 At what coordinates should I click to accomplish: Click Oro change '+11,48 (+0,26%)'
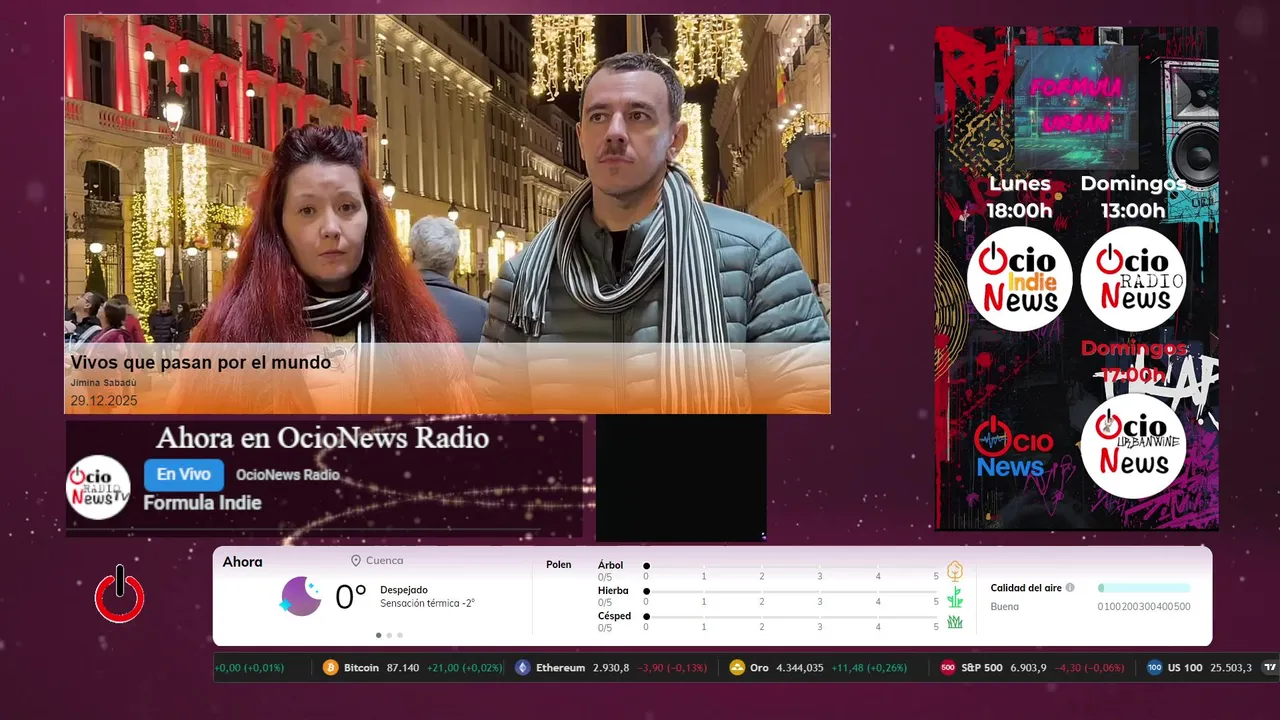click(869, 667)
